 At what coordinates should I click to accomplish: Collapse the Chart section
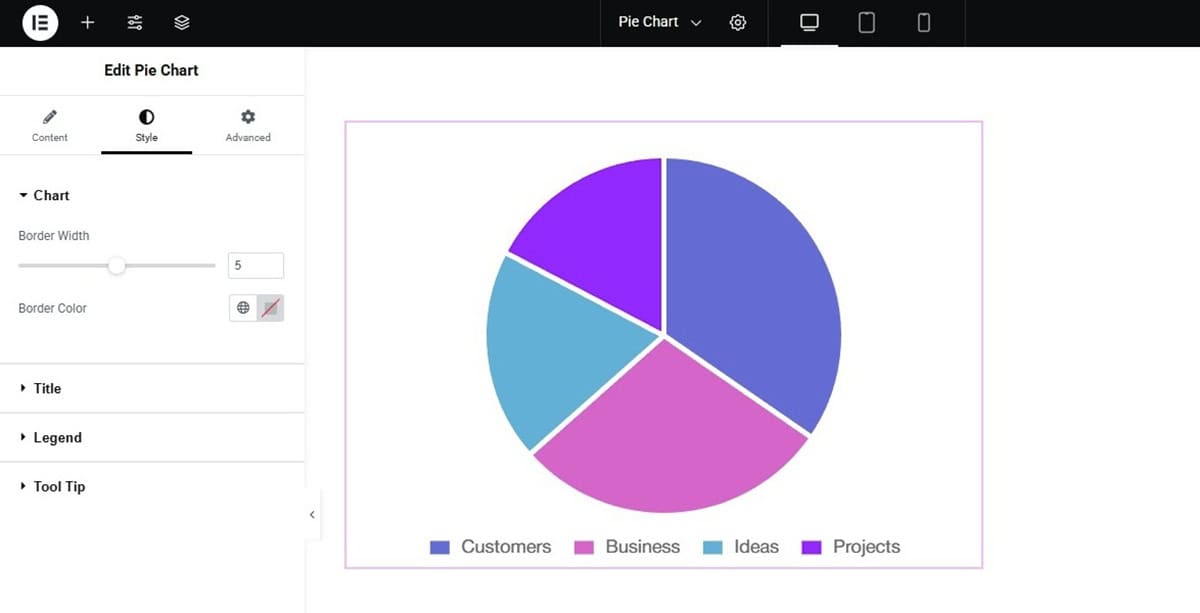click(44, 195)
